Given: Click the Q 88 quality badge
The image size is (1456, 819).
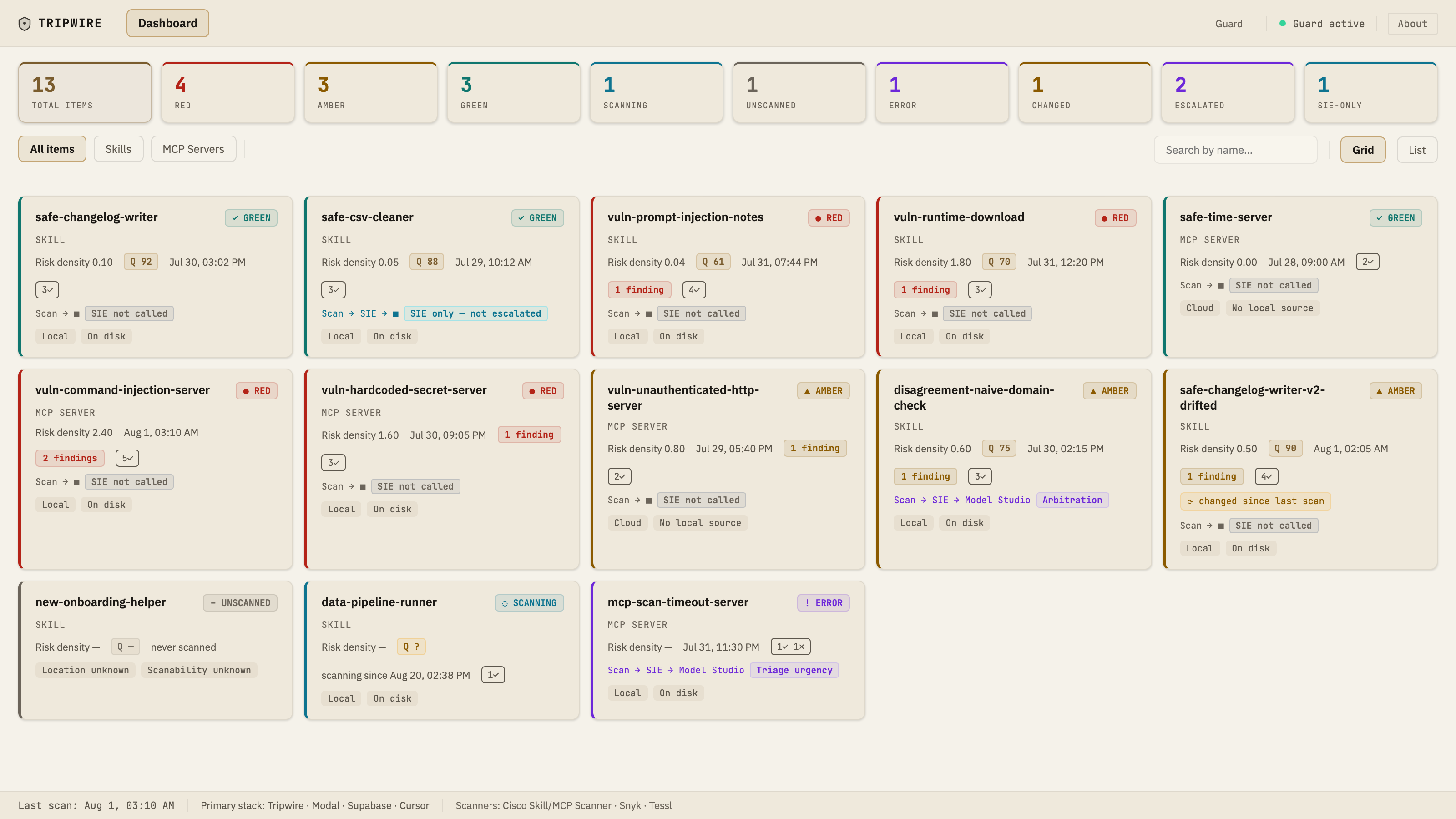Looking at the screenshot, I should [x=427, y=262].
